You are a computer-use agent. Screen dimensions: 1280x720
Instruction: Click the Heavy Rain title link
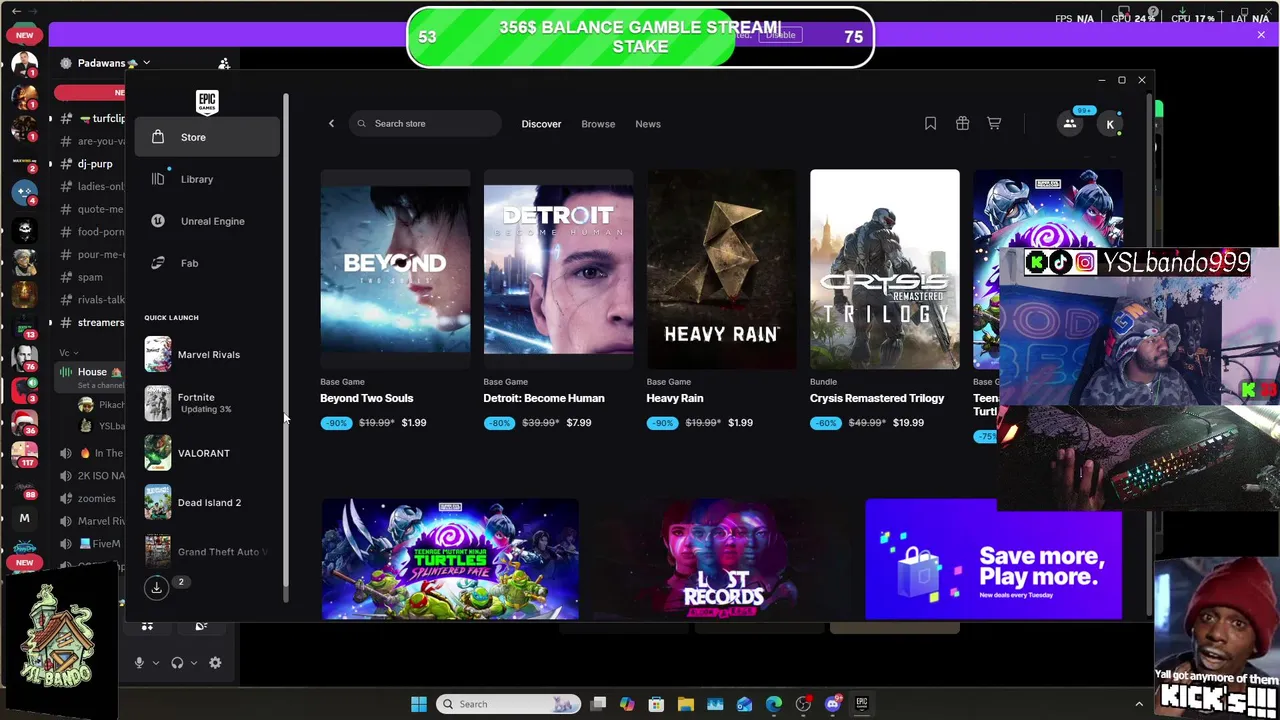click(x=675, y=398)
